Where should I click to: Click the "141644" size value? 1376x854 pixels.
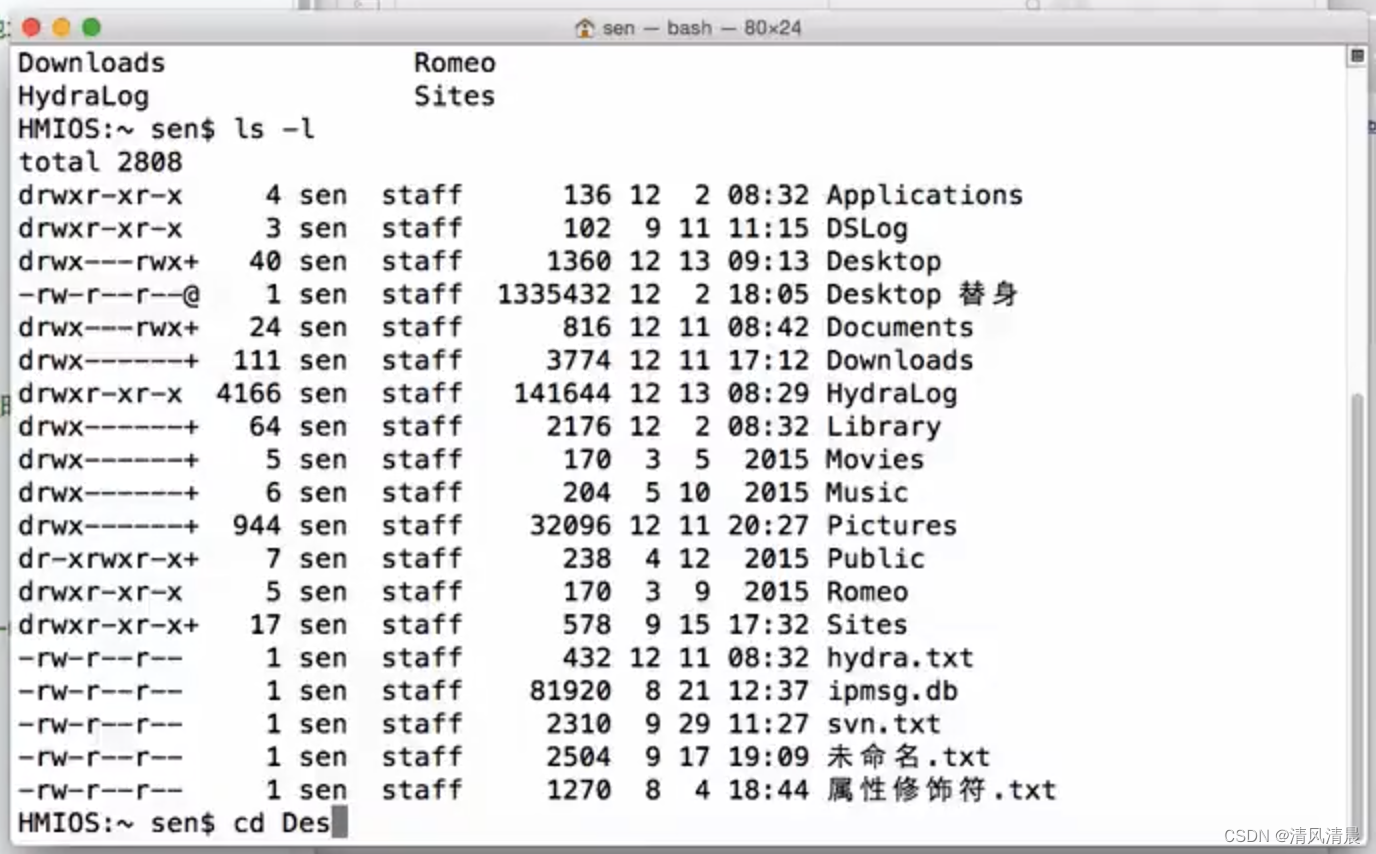[x=562, y=393]
